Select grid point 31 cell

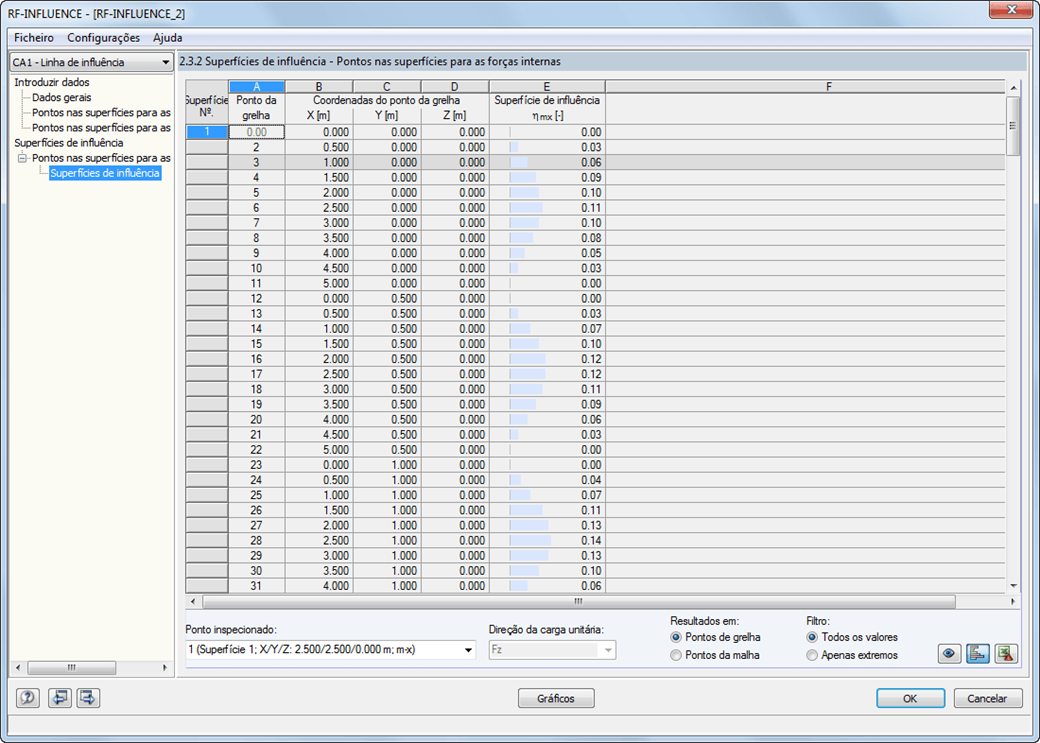tap(257, 586)
